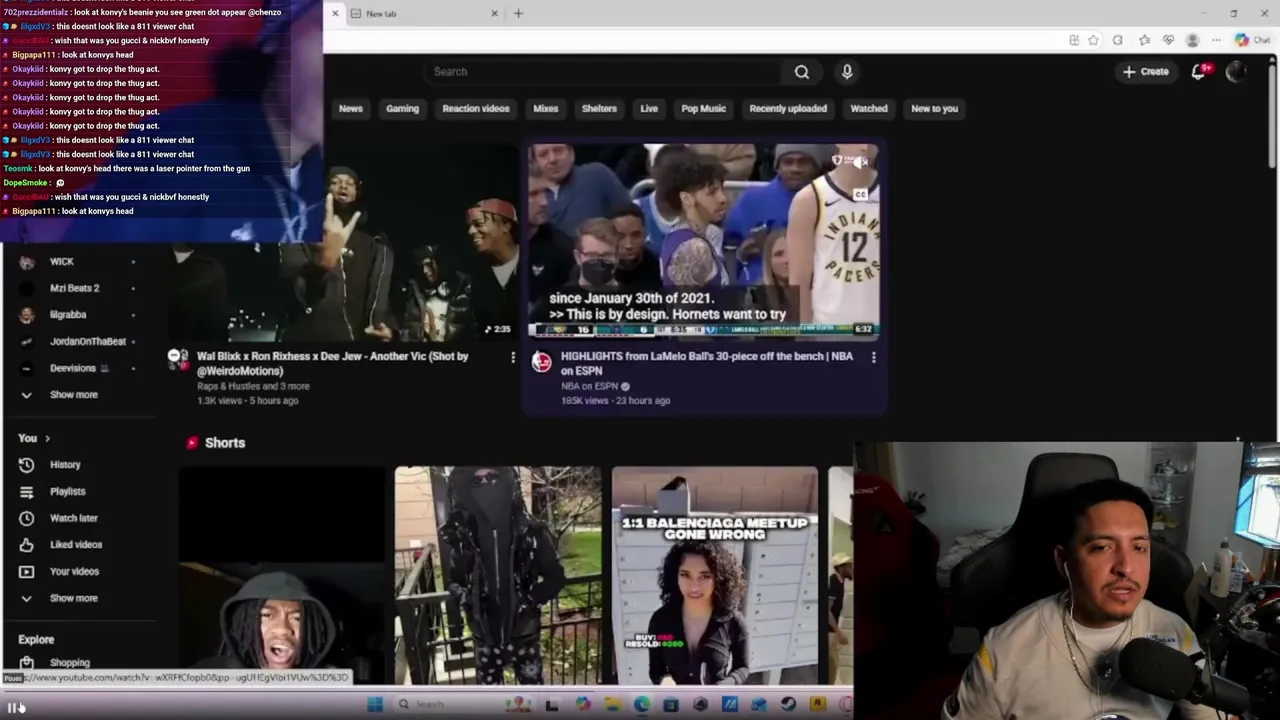Click the browser profile icon in toolbar
Viewport: 1280px width, 720px height.
[x=1192, y=40]
